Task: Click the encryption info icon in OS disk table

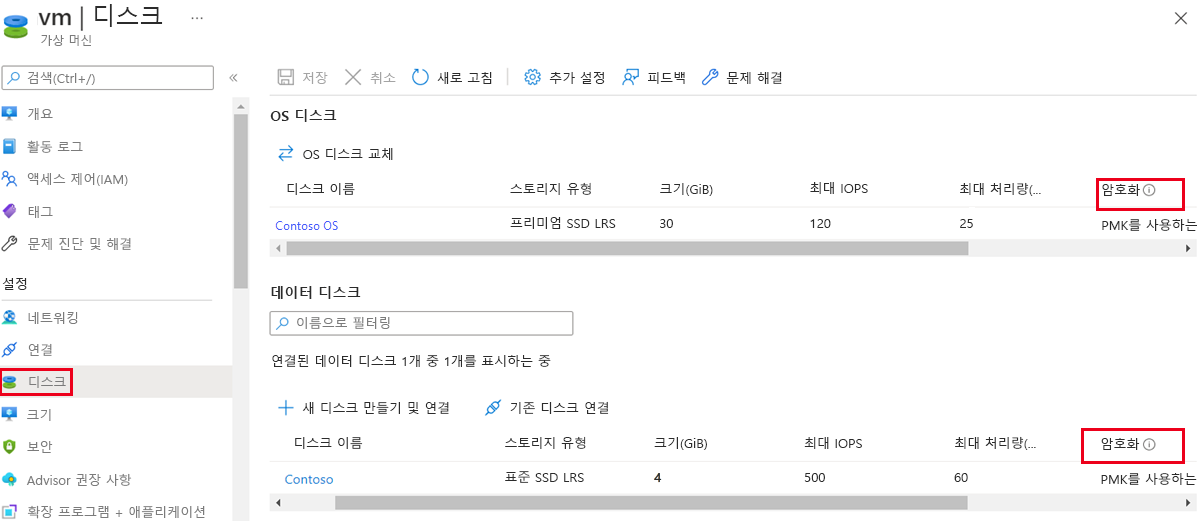Action: (1149, 190)
